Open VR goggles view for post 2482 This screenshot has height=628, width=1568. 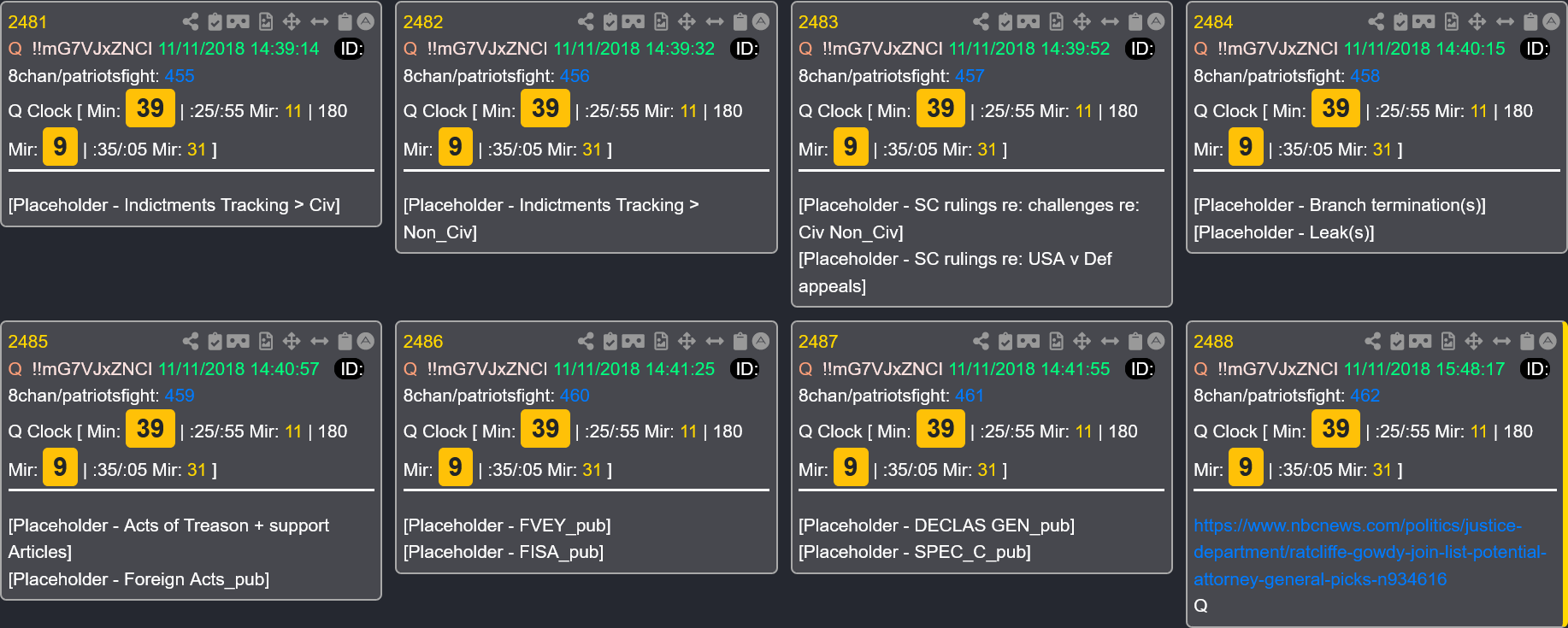634,21
